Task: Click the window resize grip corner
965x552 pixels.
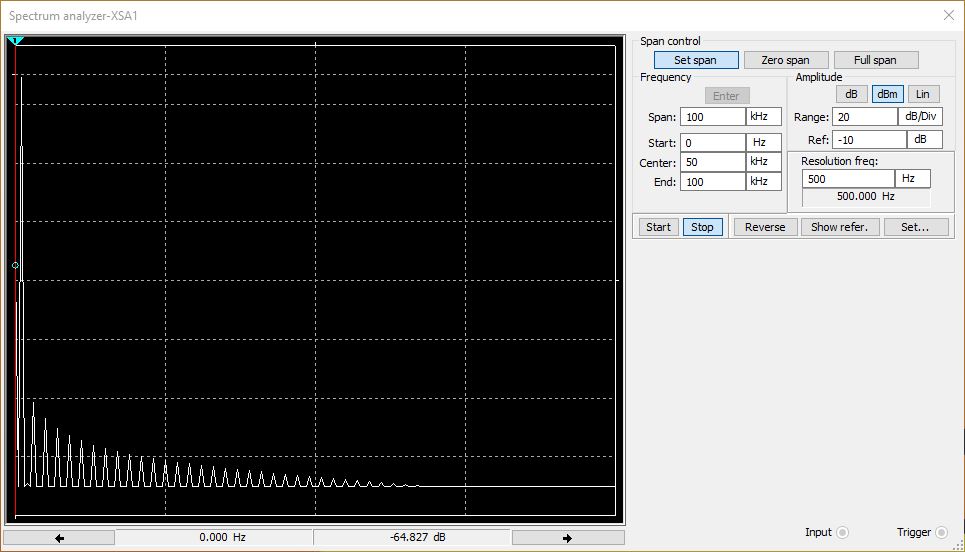Action: [958, 545]
